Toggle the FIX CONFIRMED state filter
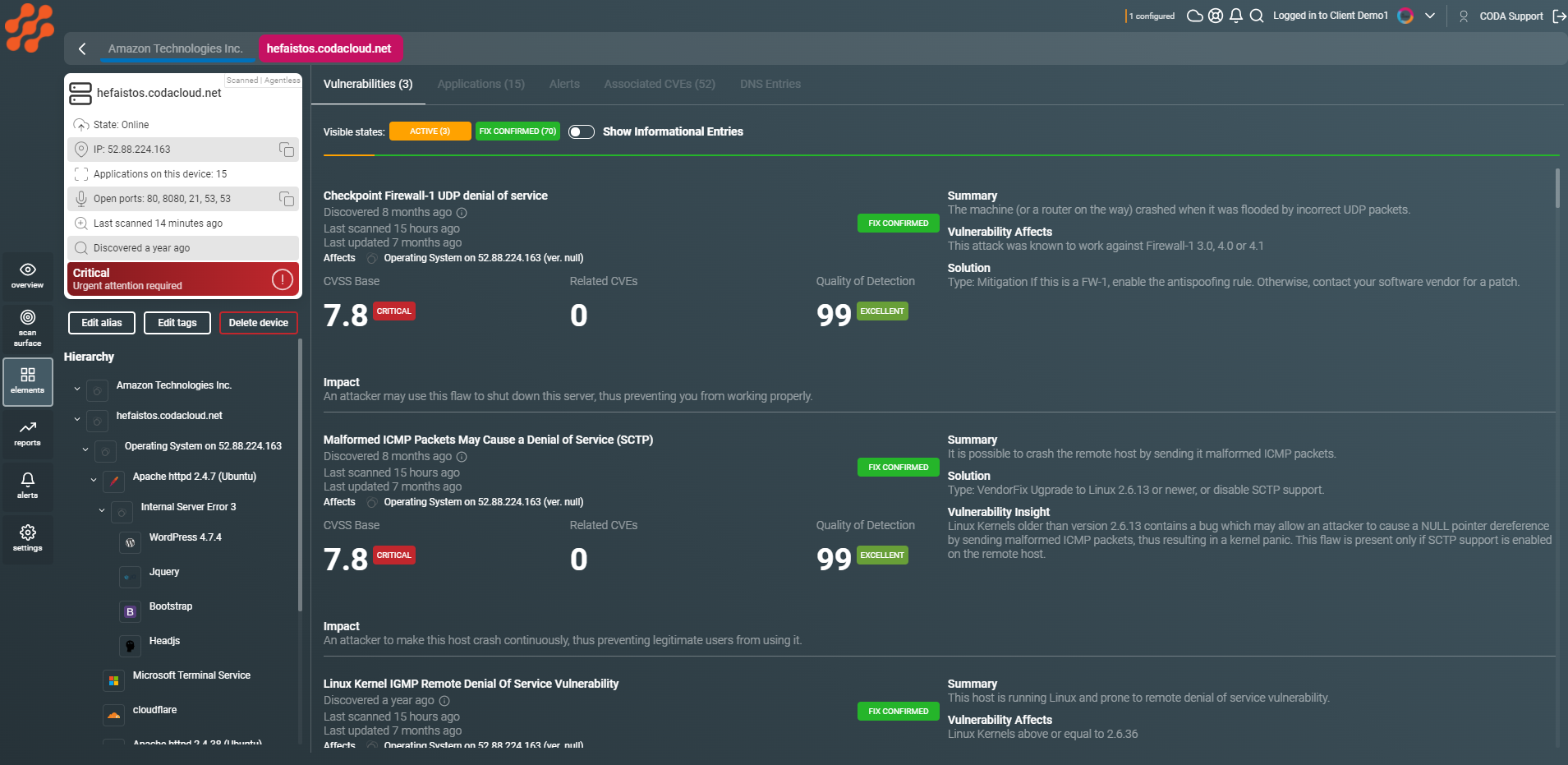Image resolution: width=1568 pixels, height=765 pixels. coord(517,131)
